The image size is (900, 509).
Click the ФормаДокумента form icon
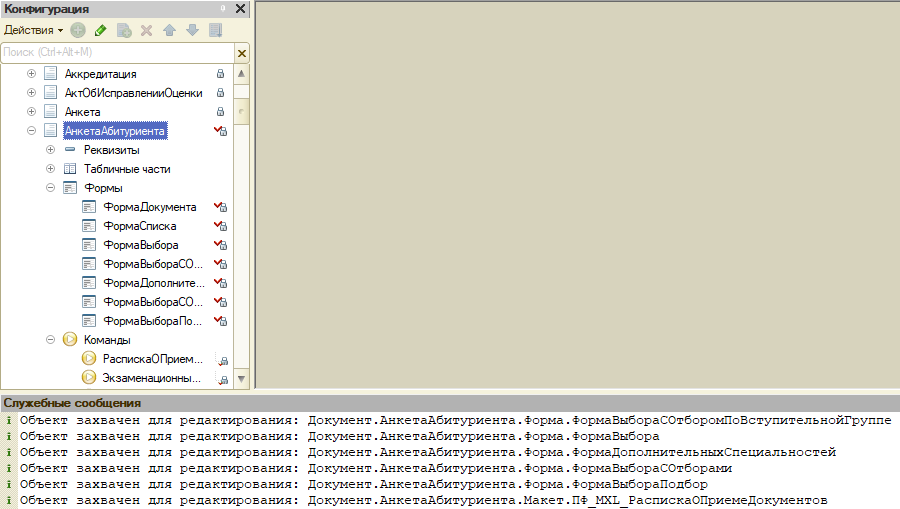[89, 207]
